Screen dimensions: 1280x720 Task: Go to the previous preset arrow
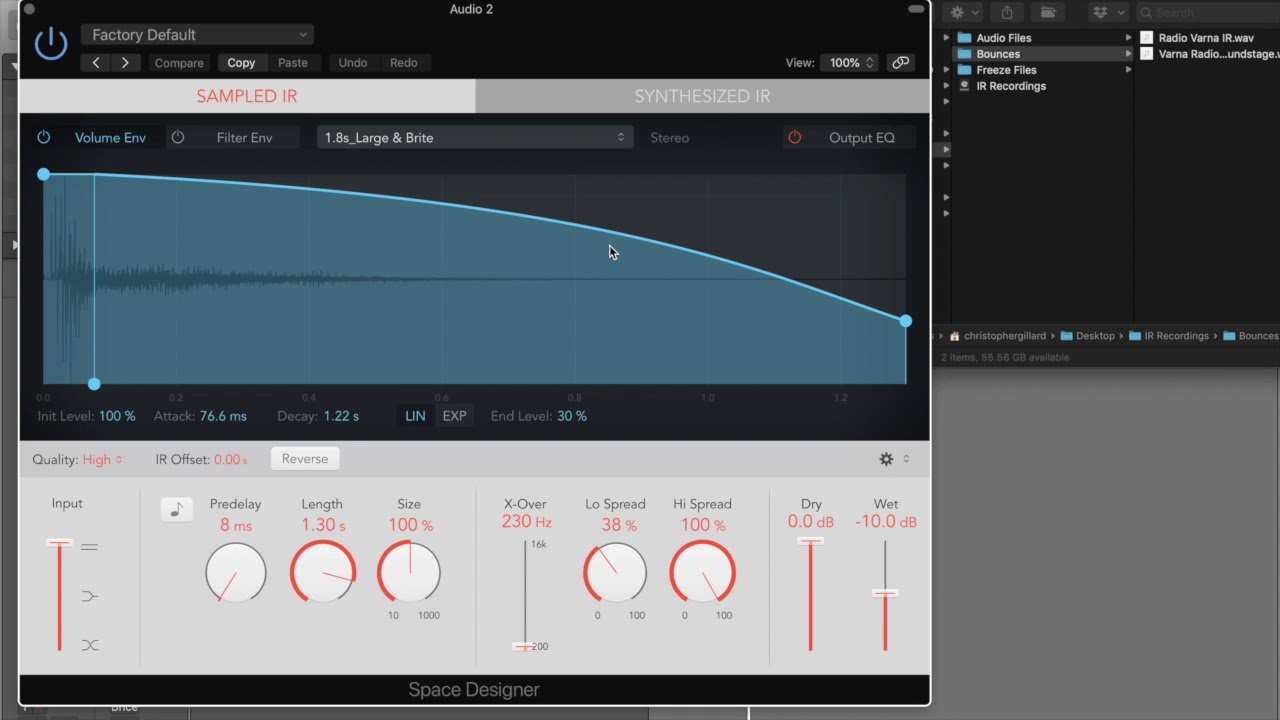tap(96, 62)
